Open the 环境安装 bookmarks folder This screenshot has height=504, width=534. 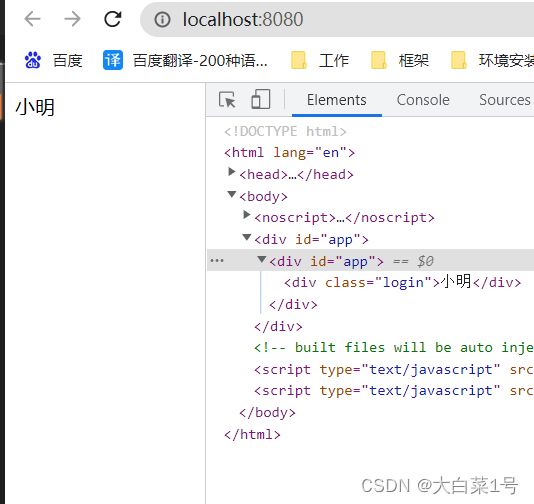click(492, 60)
